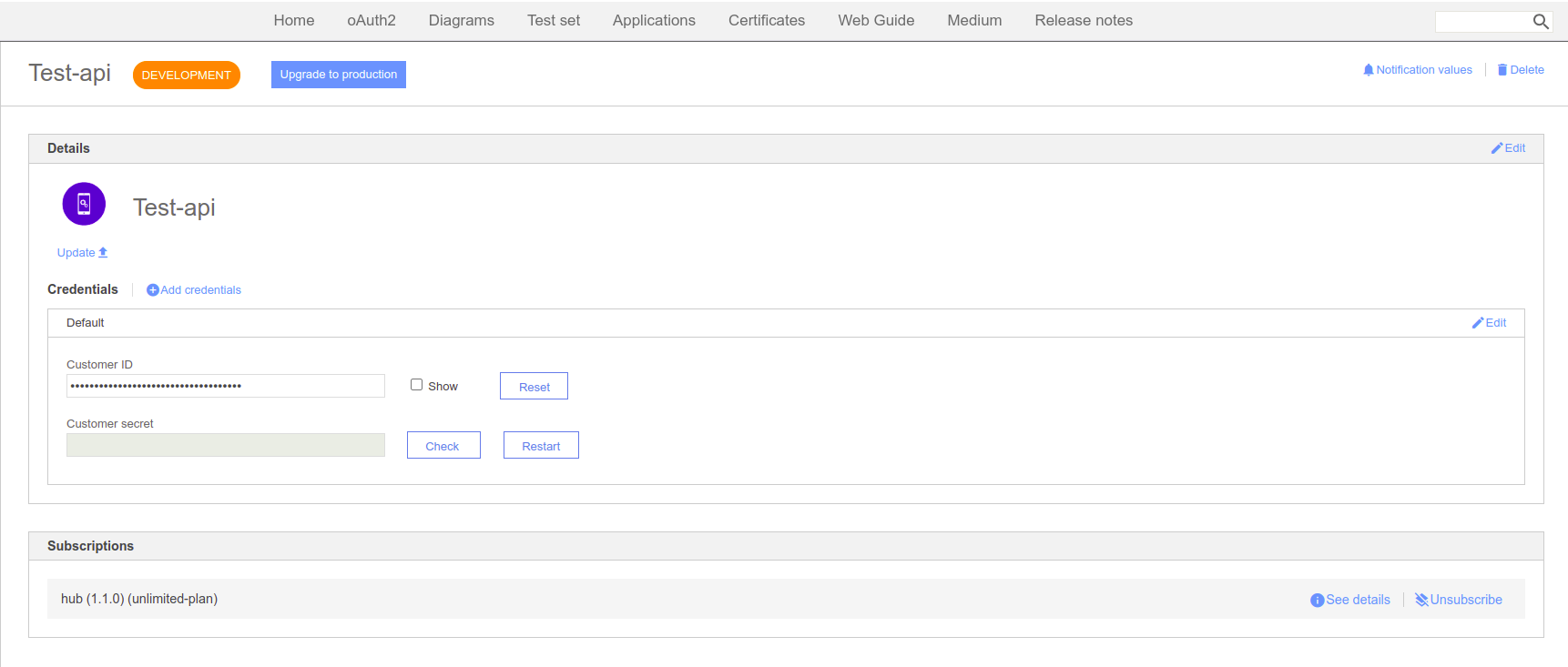The image size is (1568, 667).
Task: Click Update upload arrow icon
Action: click(x=103, y=253)
